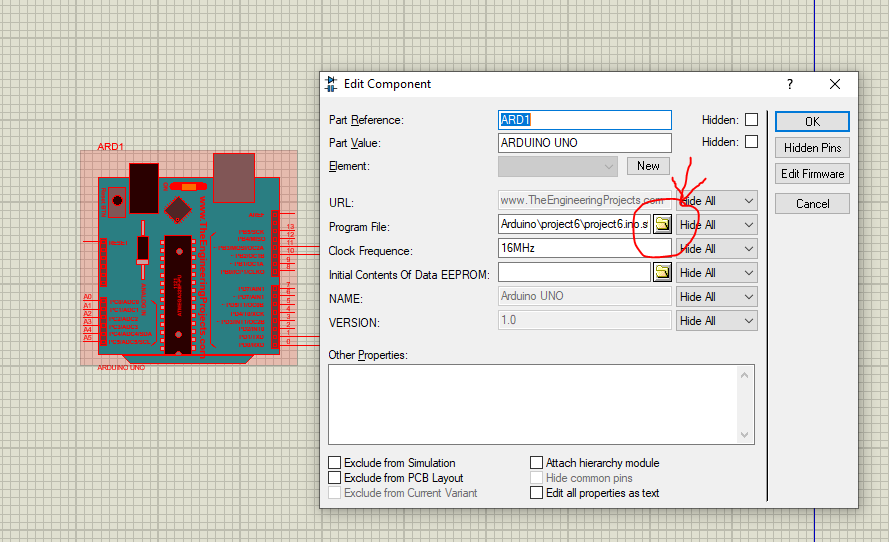
Task: Open EEPROM row Hide All dropdown
Action: (717, 273)
